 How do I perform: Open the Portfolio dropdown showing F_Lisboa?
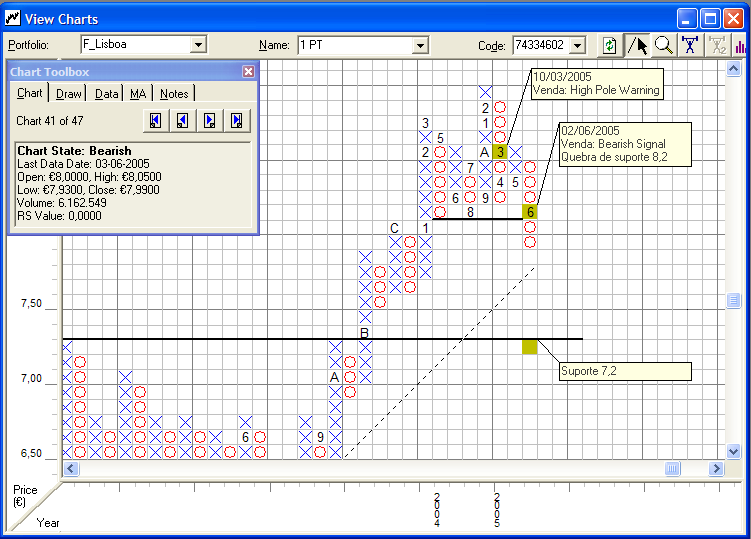(x=197, y=45)
